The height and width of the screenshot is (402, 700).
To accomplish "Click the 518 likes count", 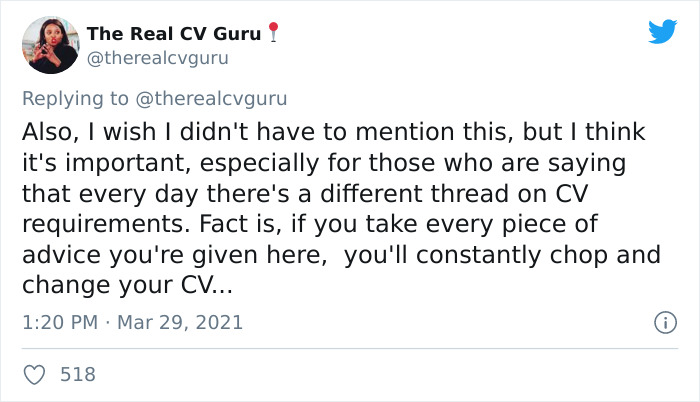I will pyautogui.click(x=78, y=375).
